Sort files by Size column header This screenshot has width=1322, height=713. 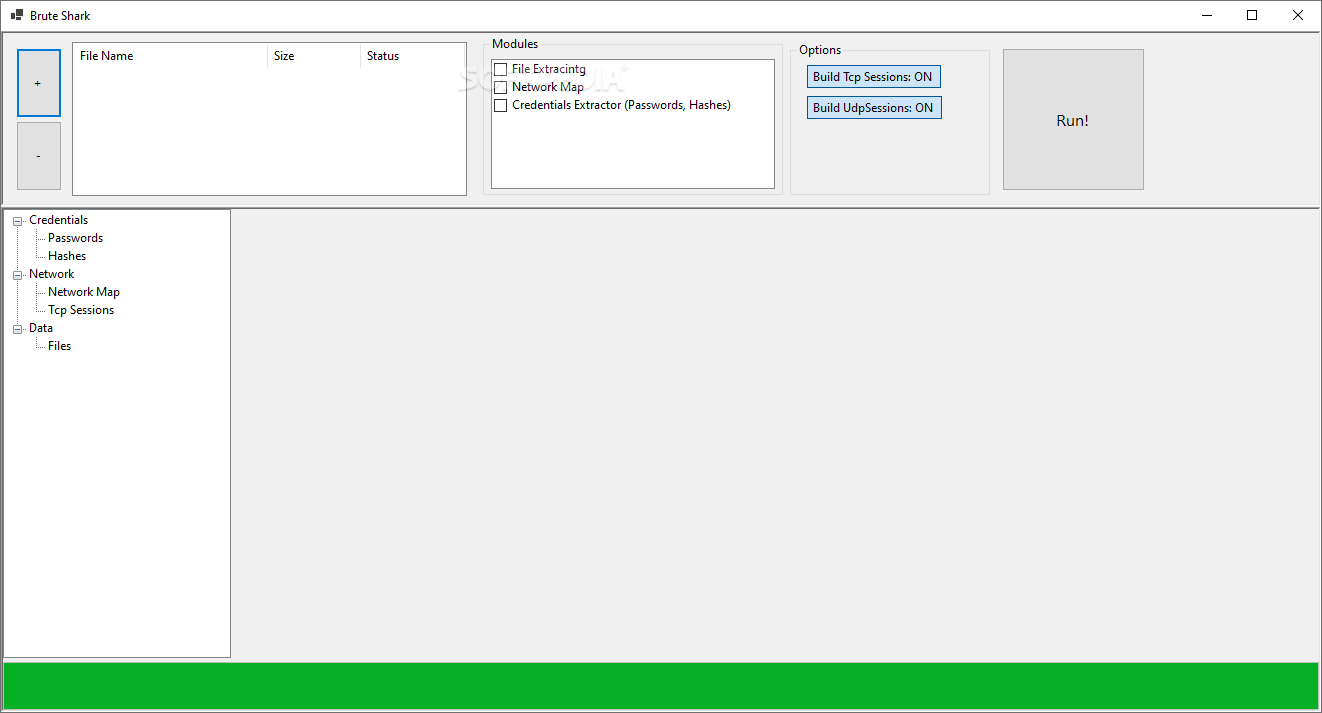(x=314, y=56)
